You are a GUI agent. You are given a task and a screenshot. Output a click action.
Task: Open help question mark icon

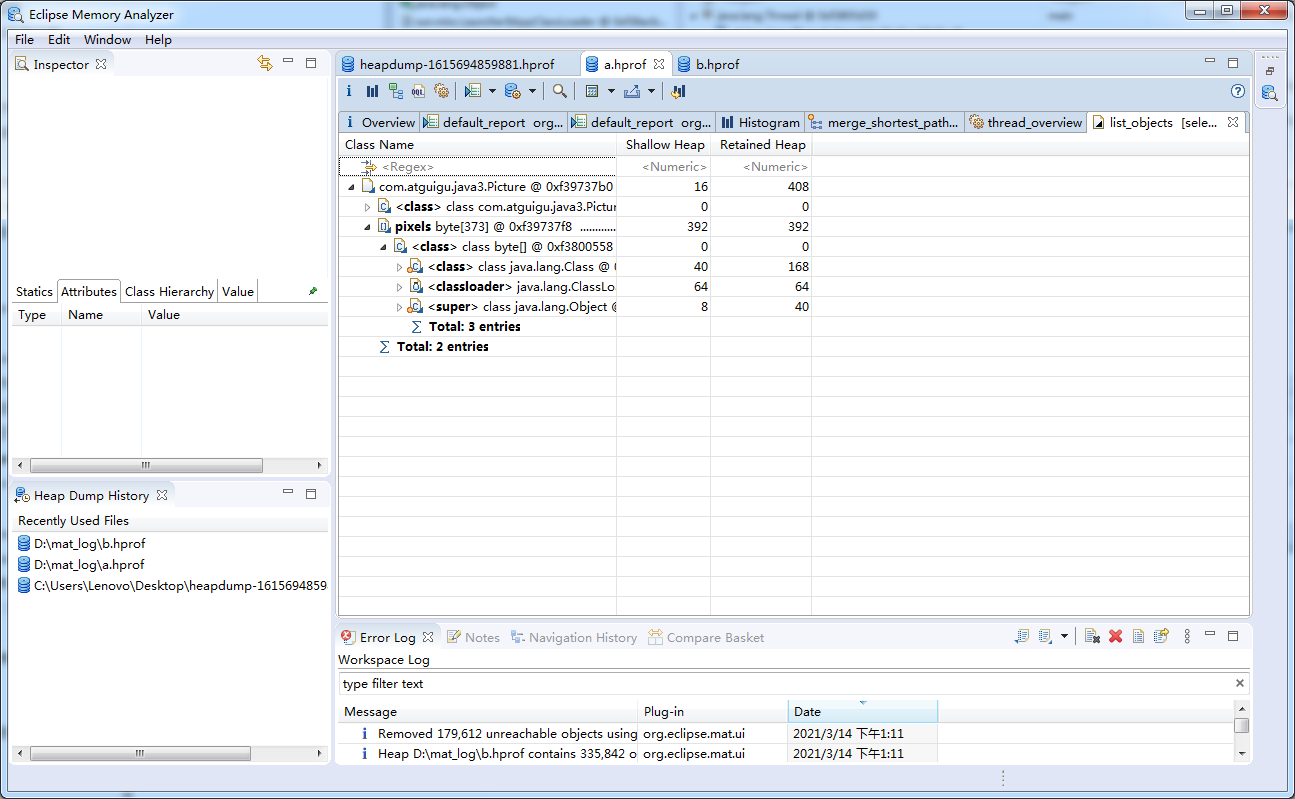click(1238, 91)
